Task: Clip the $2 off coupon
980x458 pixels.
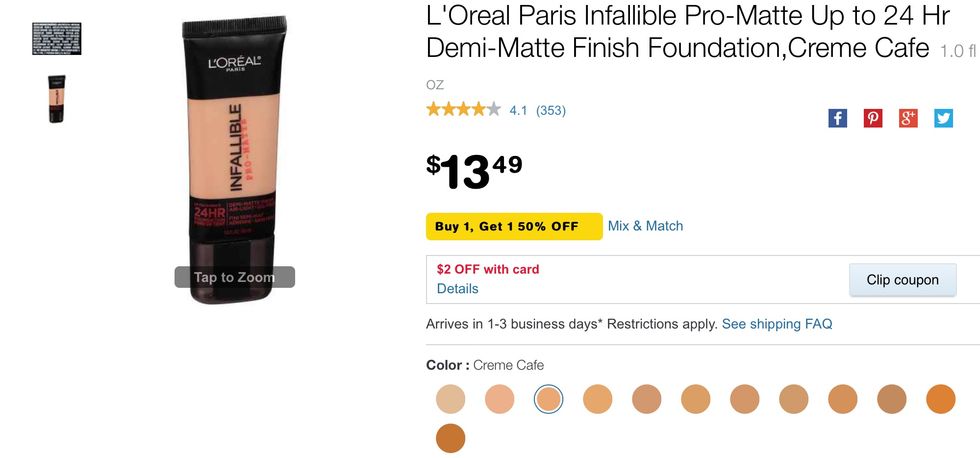Action: tap(902, 280)
